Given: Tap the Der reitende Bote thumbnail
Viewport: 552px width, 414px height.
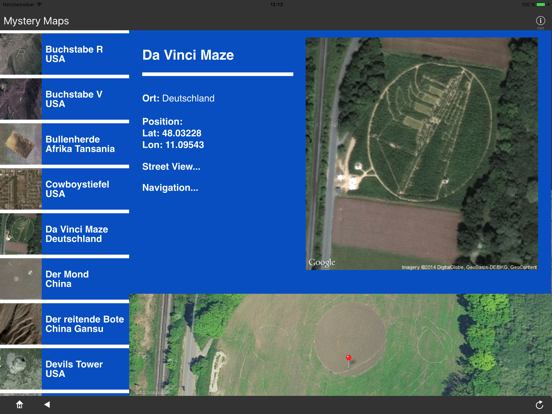Looking at the screenshot, I should tap(21, 324).
